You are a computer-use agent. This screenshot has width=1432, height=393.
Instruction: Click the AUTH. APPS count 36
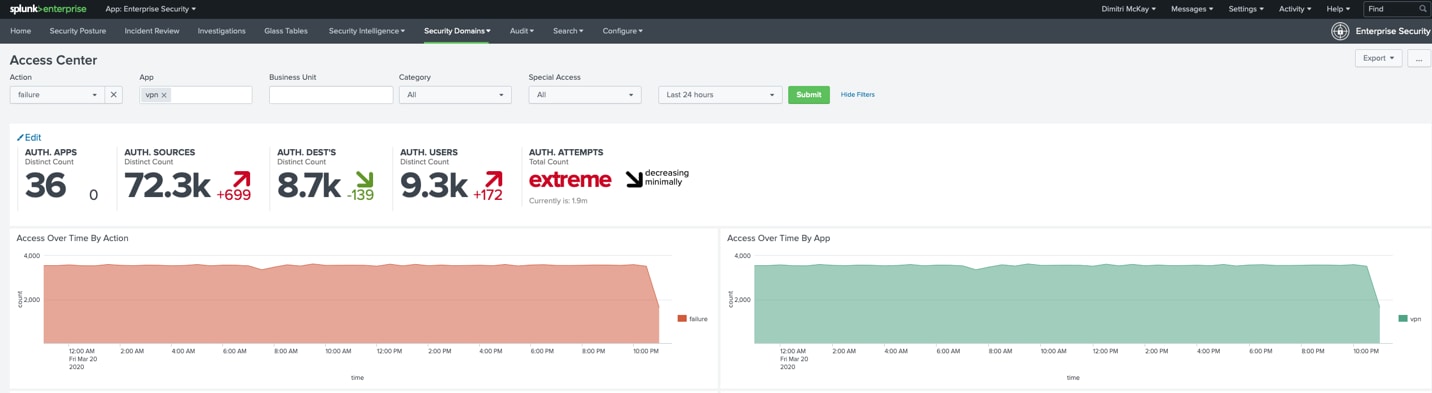46,186
